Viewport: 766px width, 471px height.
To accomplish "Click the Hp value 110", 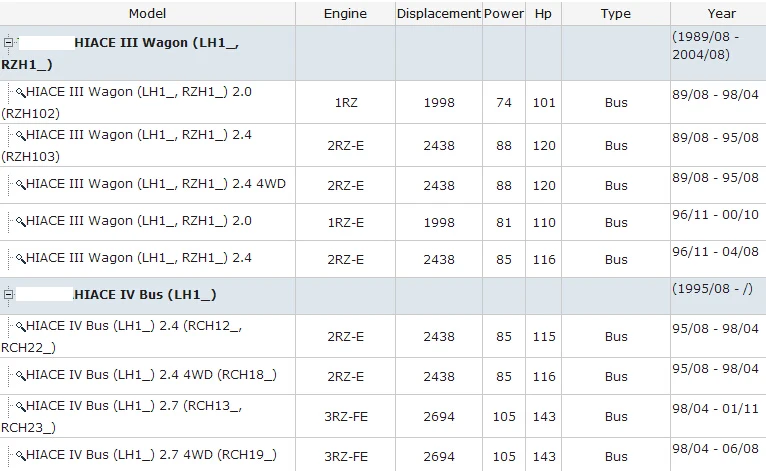I will point(544,222).
